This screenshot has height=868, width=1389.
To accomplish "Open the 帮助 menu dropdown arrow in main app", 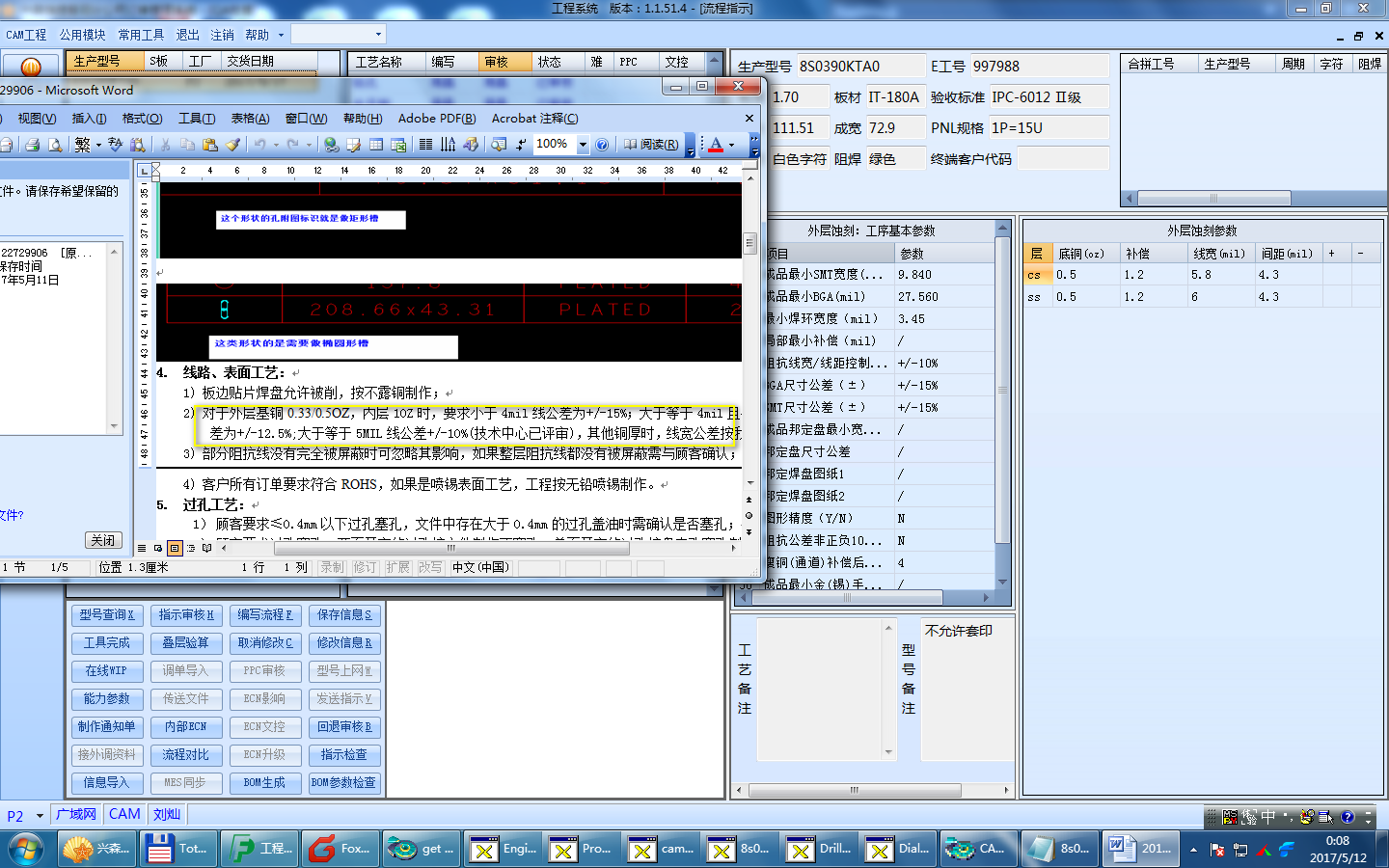I will pyautogui.click(x=281, y=35).
